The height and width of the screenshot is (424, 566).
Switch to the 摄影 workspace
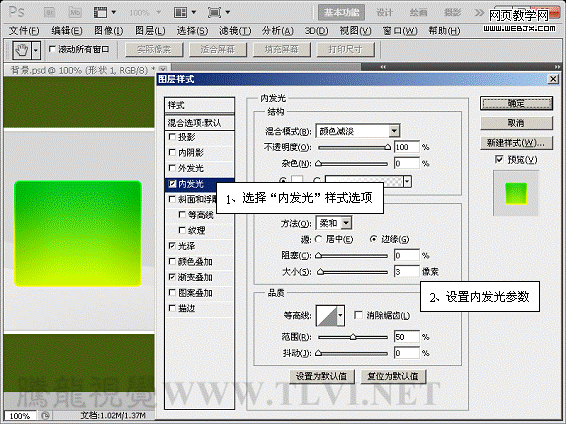point(452,13)
